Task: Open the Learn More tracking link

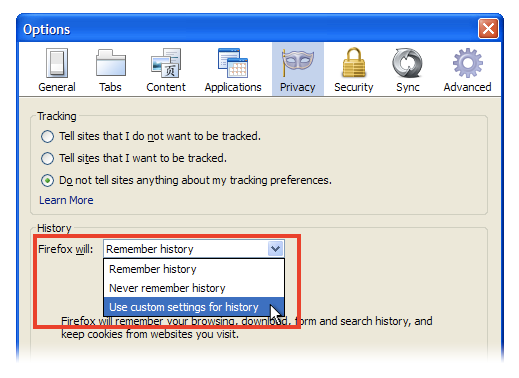Action: coord(66,200)
